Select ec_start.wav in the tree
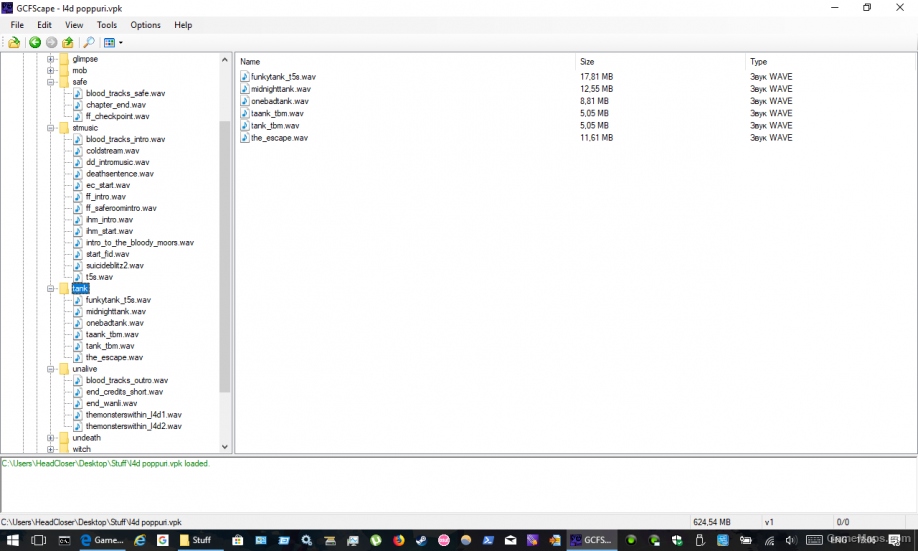Image resolution: width=918 pixels, height=551 pixels. pyautogui.click(x=108, y=185)
